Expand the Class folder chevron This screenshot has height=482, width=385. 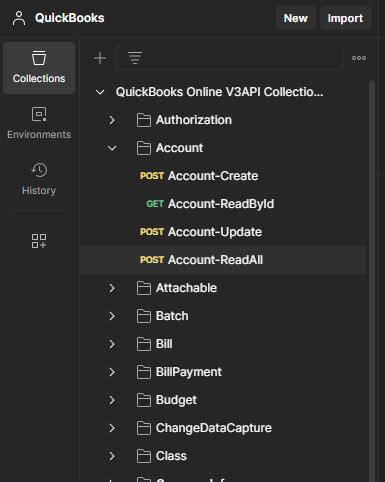tap(112, 456)
